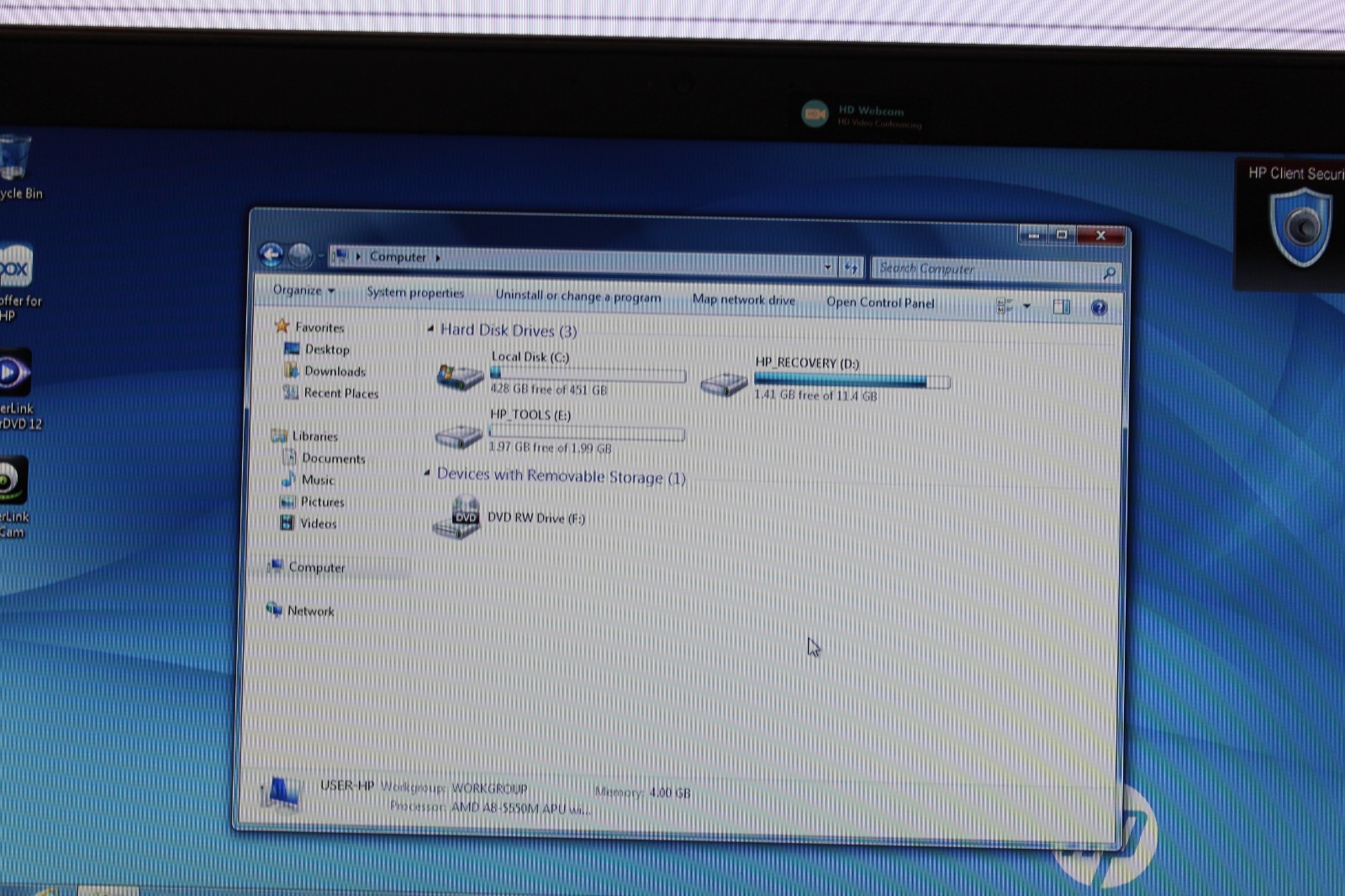This screenshot has width=1345, height=896.
Task: Click the Recent Places icon in the sidebar
Action: 291,392
